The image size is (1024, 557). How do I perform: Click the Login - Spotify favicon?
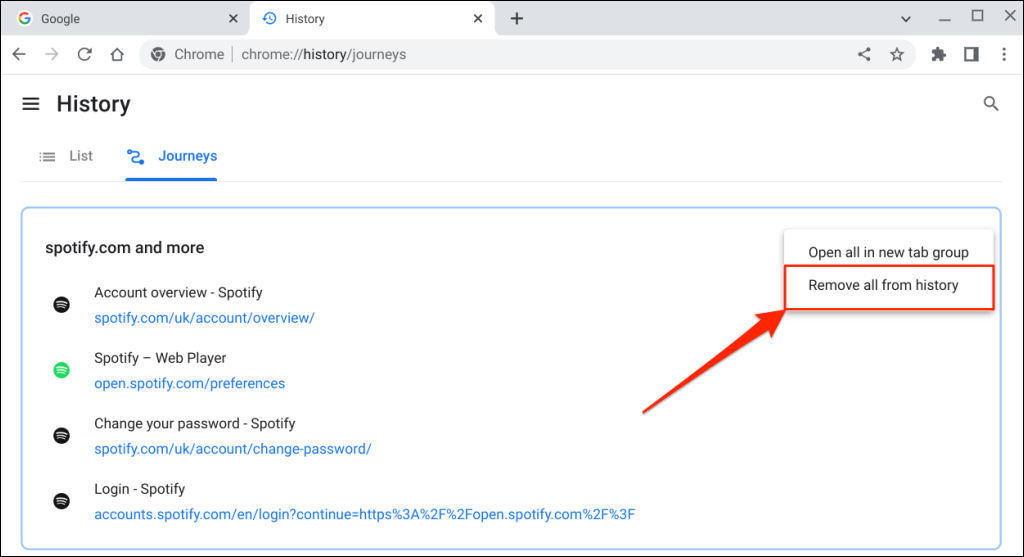[x=61, y=501]
